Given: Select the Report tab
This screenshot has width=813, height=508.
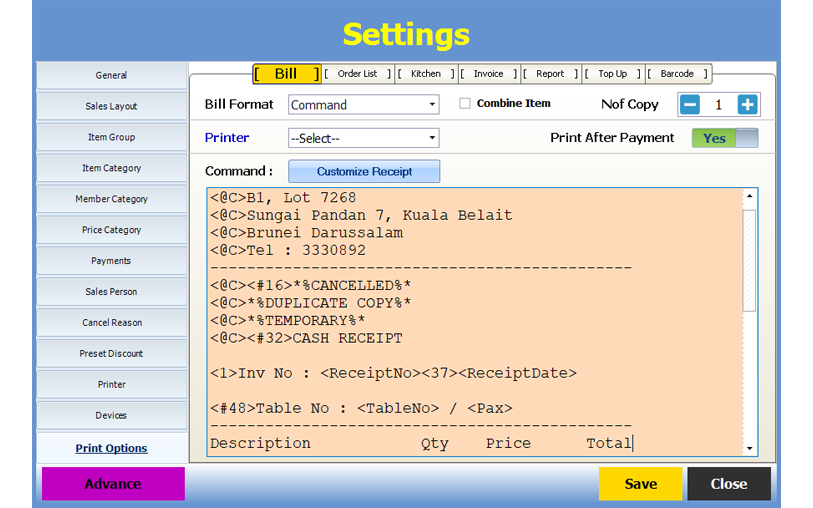Looking at the screenshot, I should pos(550,74).
